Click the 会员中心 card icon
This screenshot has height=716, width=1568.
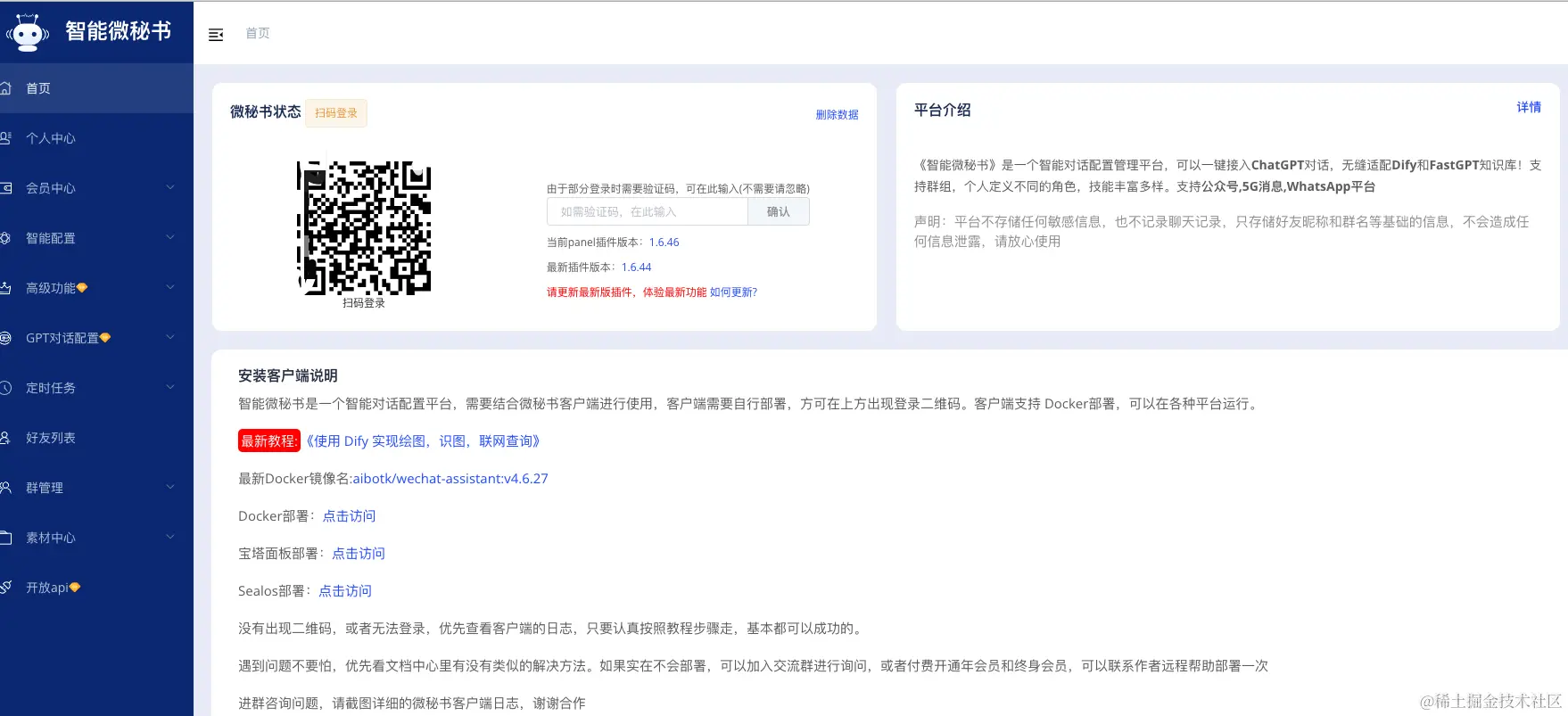point(5,188)
